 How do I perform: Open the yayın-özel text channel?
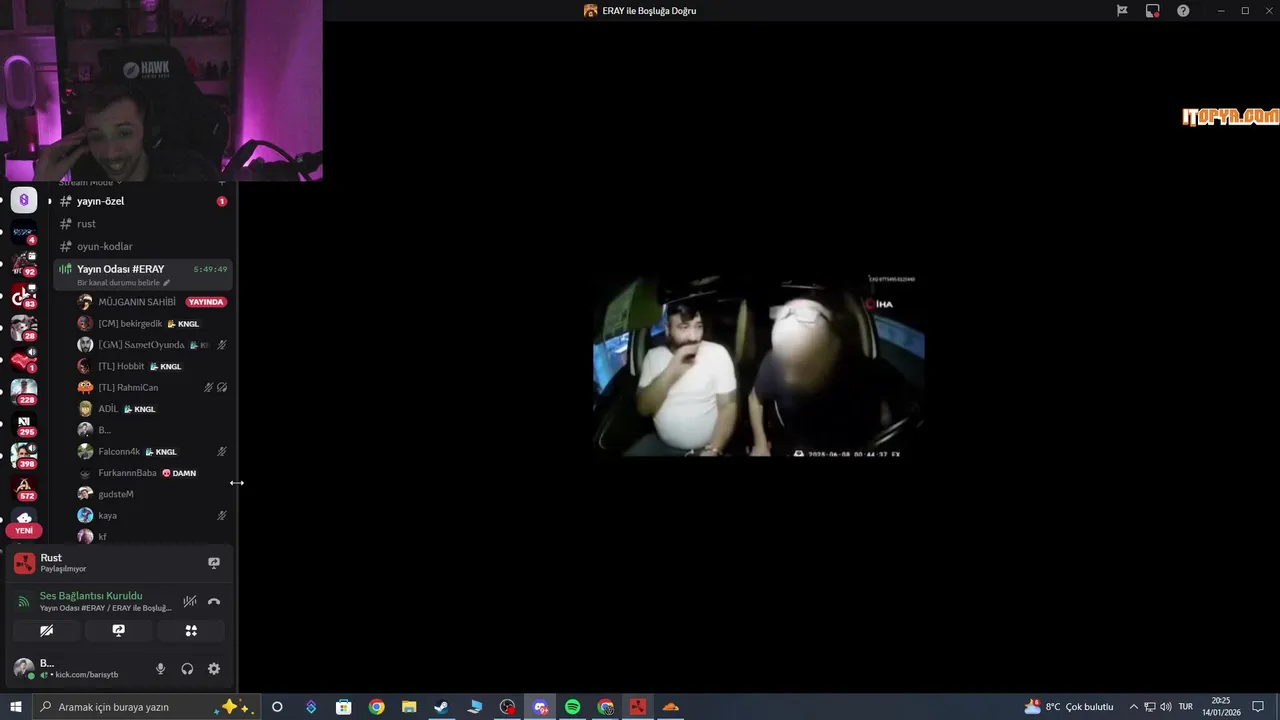tap(142, 201)
